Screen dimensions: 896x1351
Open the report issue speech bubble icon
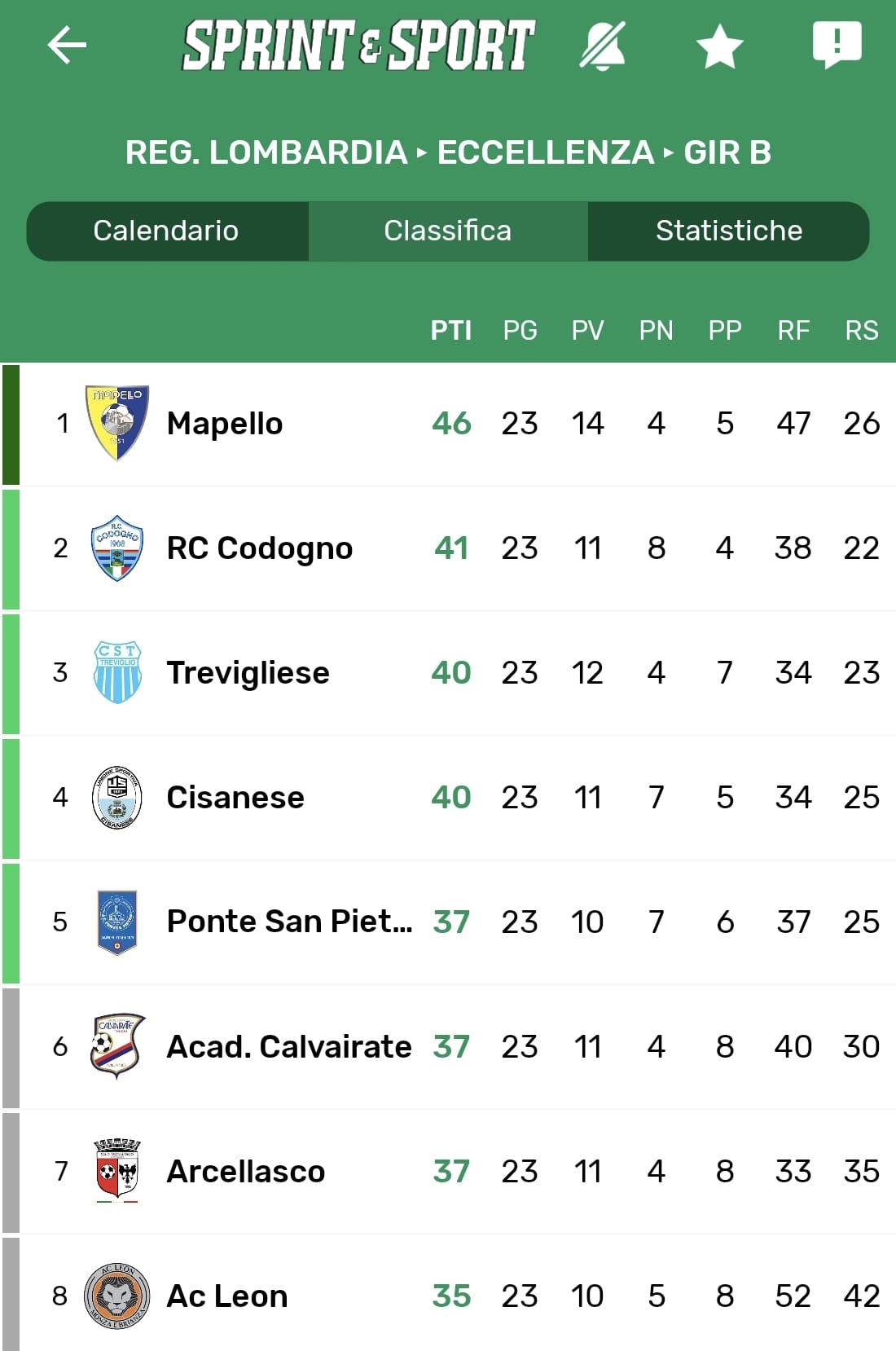(837, 44)
